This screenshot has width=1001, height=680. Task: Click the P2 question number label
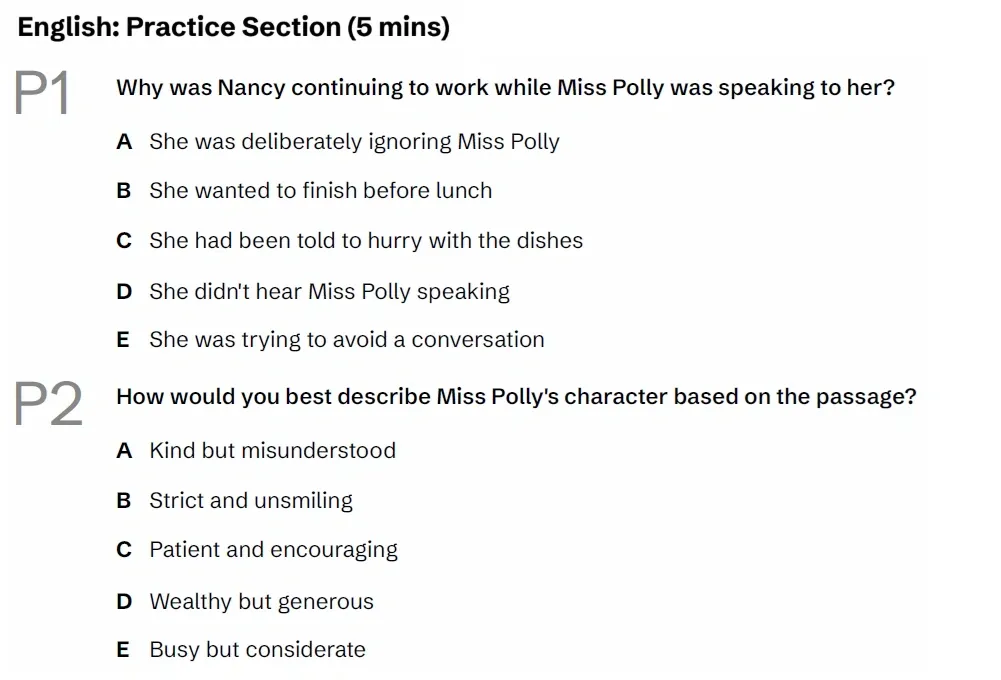(x=49, y=403)
